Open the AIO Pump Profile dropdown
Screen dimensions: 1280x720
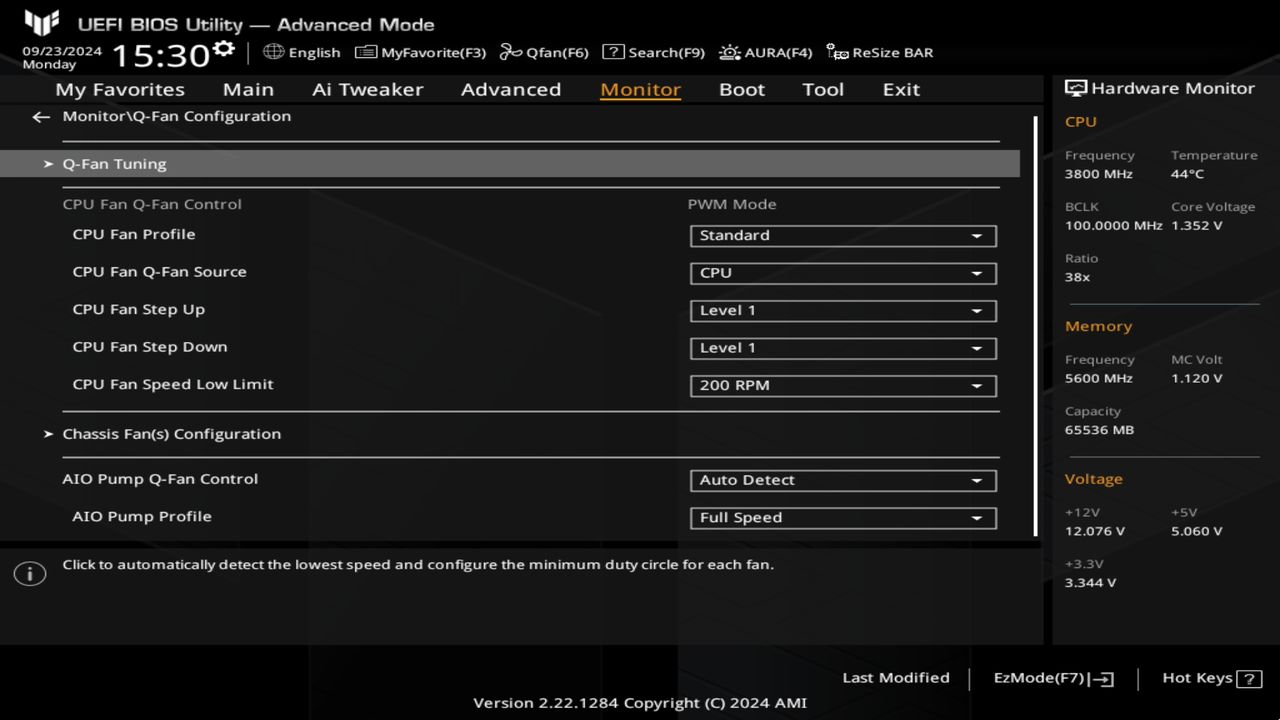pyautogui.click(x=843, y=518)
